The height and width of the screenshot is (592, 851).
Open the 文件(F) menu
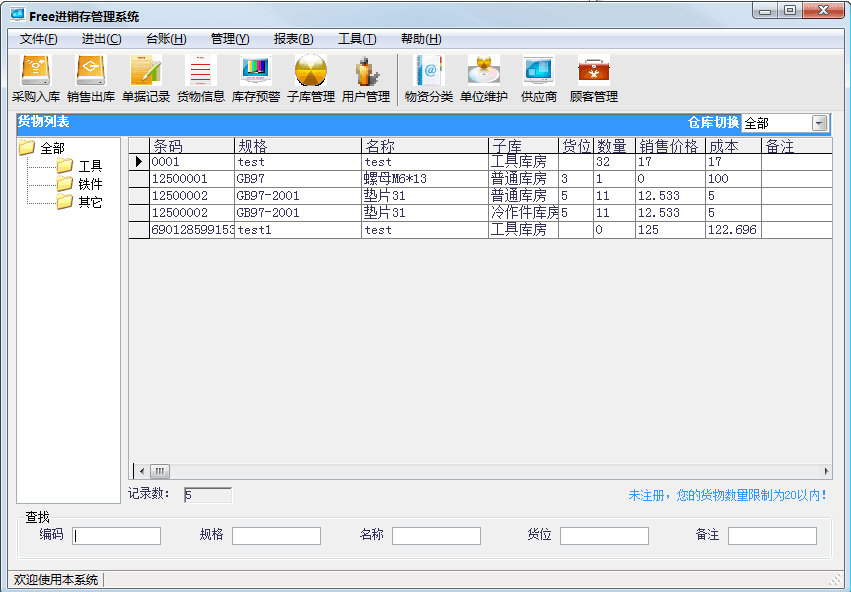click(x=38, y=39)
